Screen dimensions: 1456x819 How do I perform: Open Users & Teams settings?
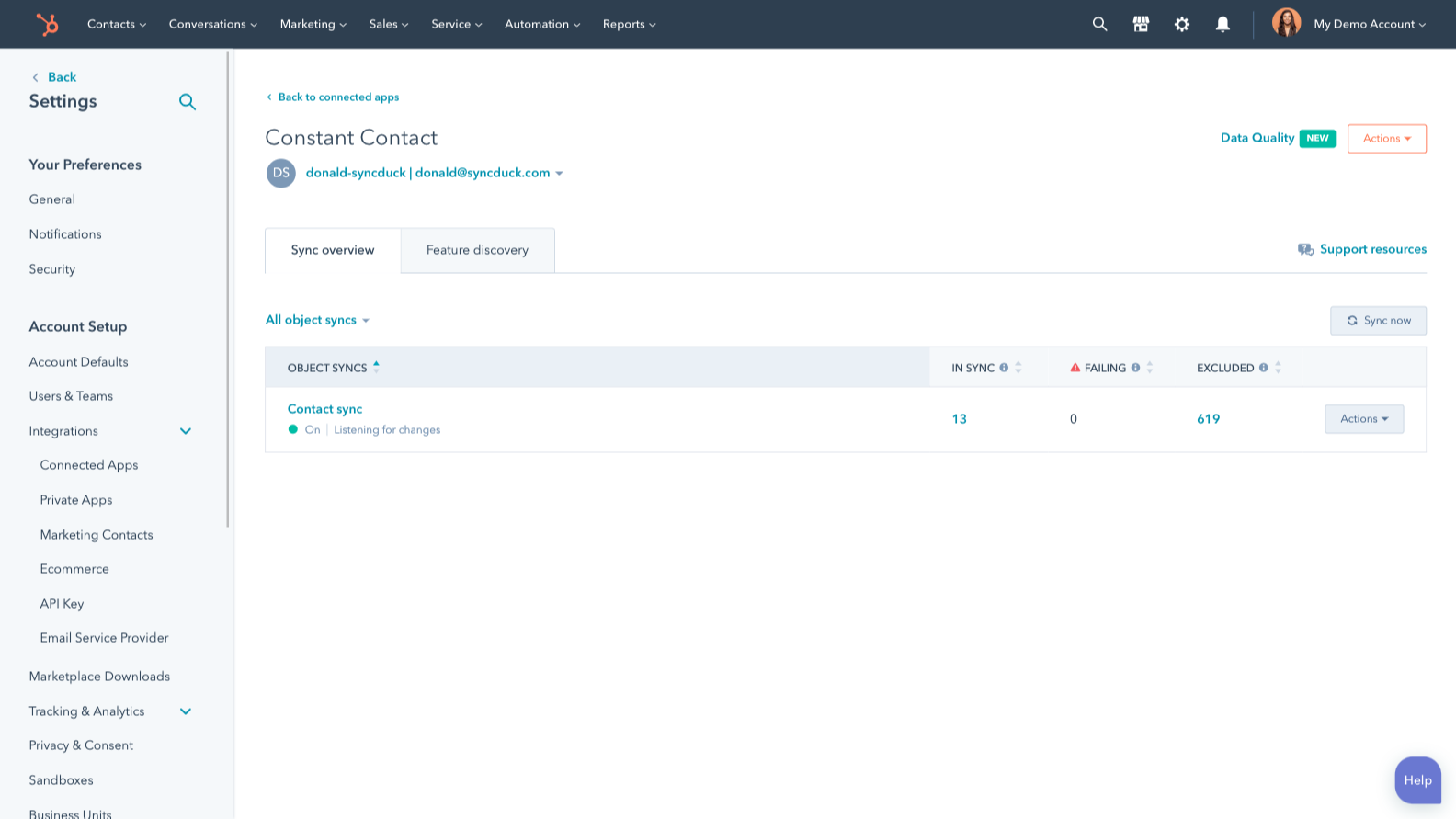[71, 396]
